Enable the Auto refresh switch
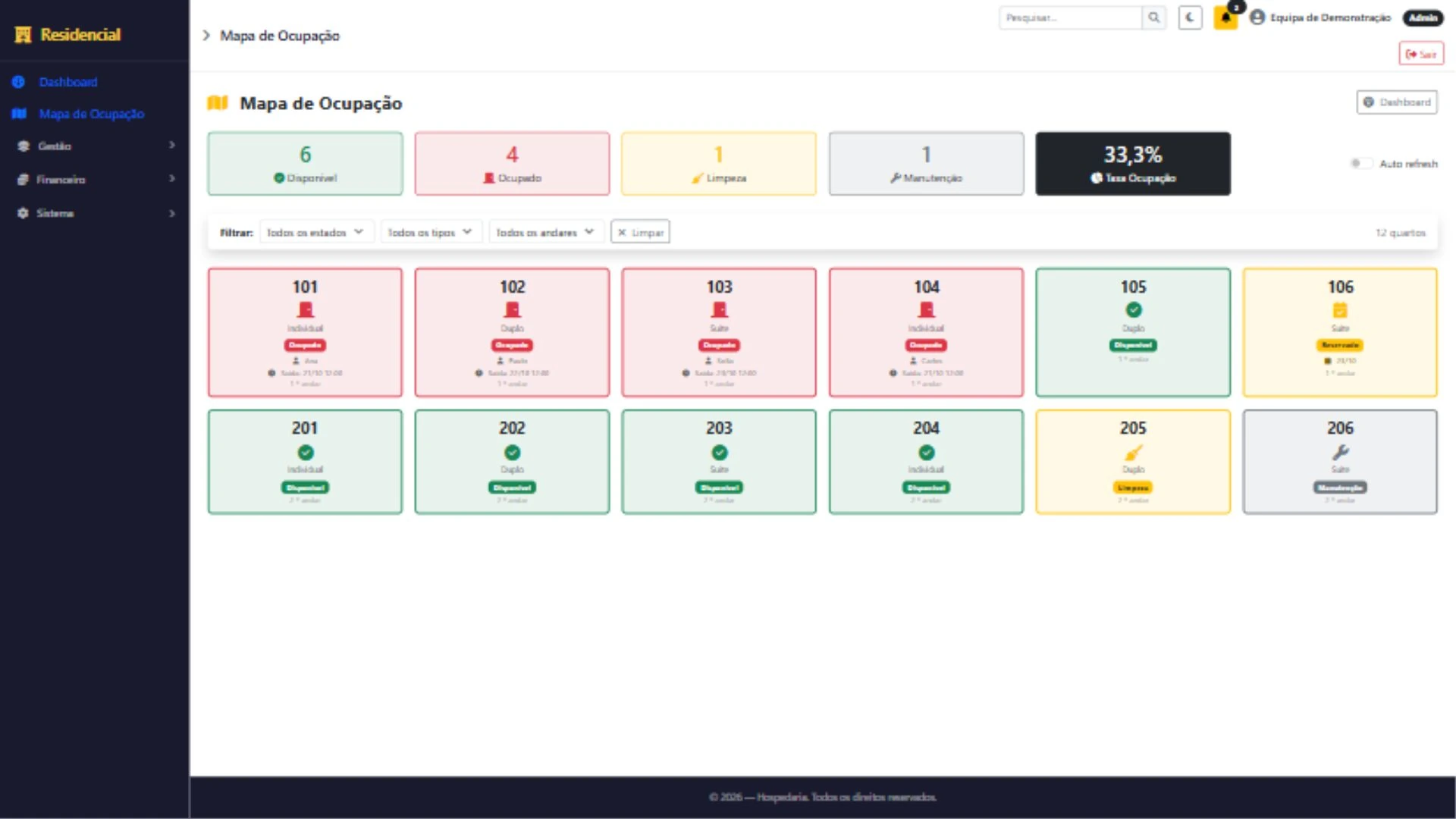This screenshot has width=1456, height=819. (1361, 163)
